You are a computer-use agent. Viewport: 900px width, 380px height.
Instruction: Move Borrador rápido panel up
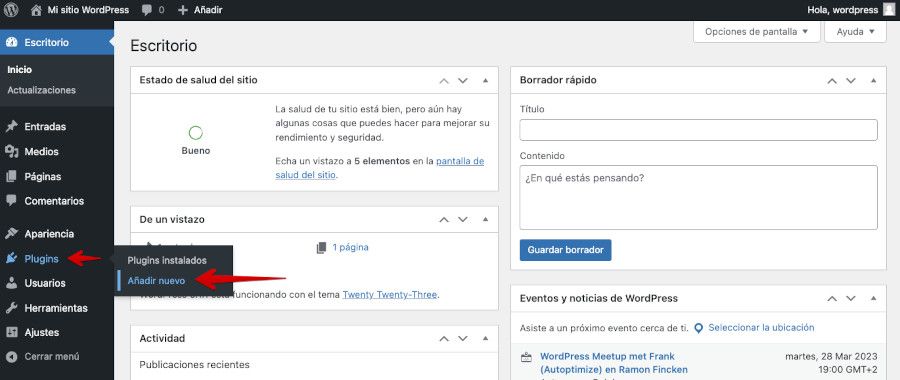point(832,81)
